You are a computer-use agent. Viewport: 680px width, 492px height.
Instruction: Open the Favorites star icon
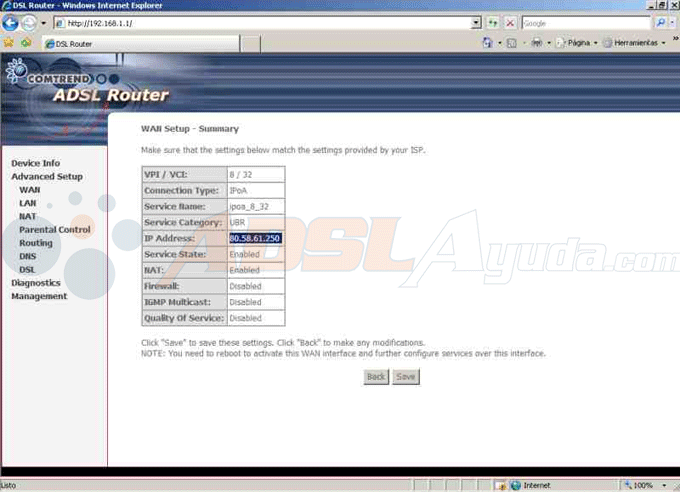point(9,43)
